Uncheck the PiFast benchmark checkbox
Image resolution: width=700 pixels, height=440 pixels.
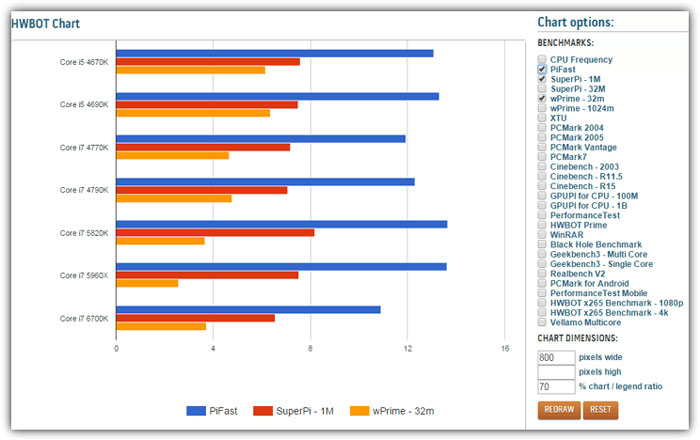pos(542,69)
